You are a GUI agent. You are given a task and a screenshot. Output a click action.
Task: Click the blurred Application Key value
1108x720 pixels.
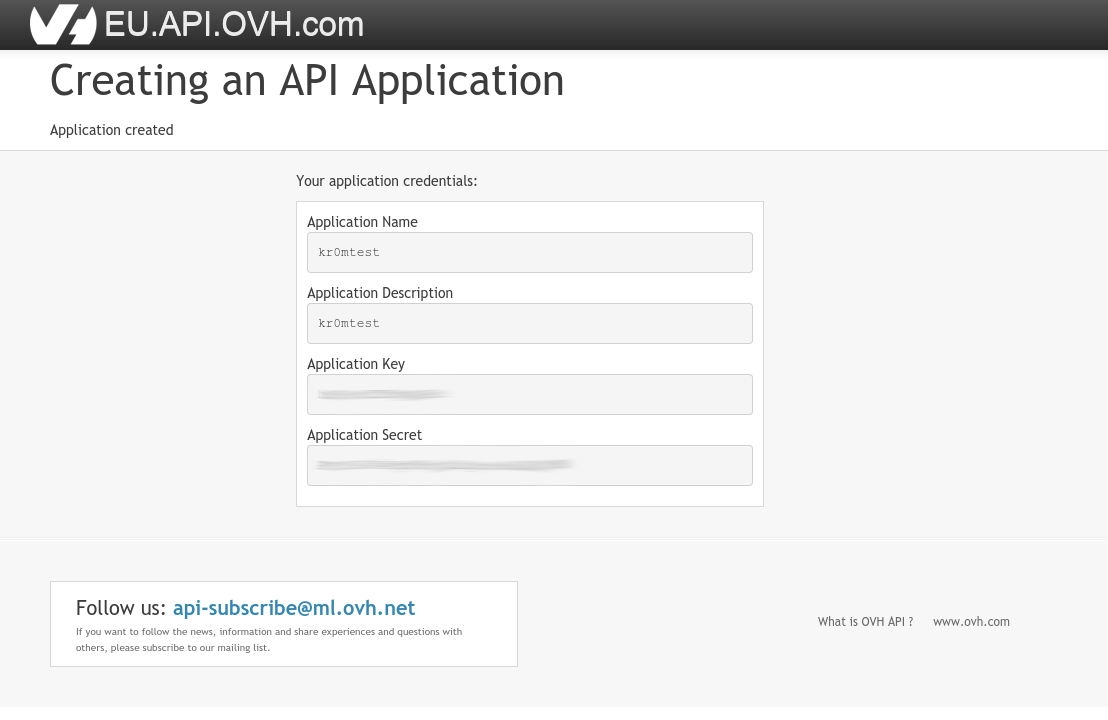(x=384, y=395)
